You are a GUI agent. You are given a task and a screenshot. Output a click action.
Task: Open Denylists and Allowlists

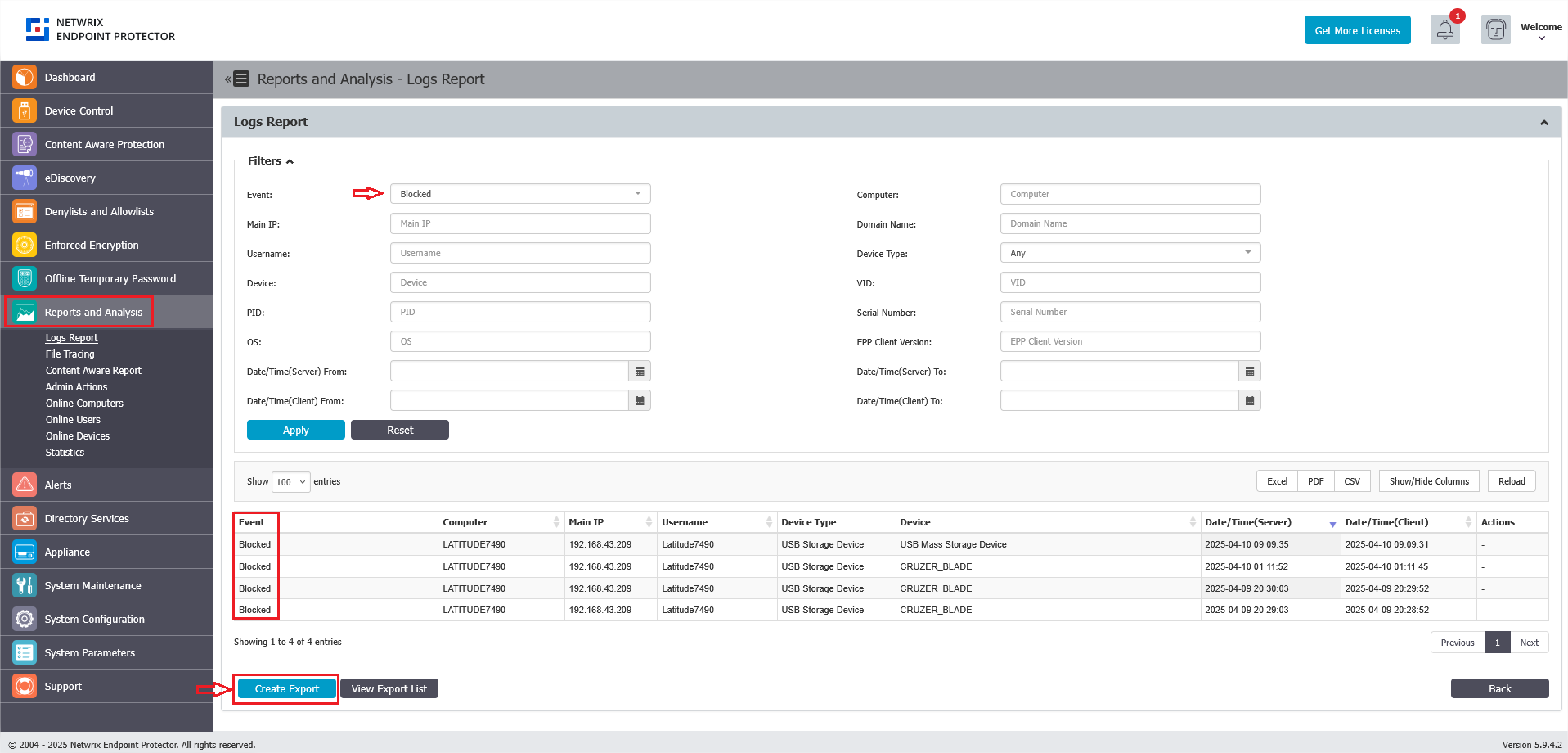pyautogui.click(x=99, y=211)
